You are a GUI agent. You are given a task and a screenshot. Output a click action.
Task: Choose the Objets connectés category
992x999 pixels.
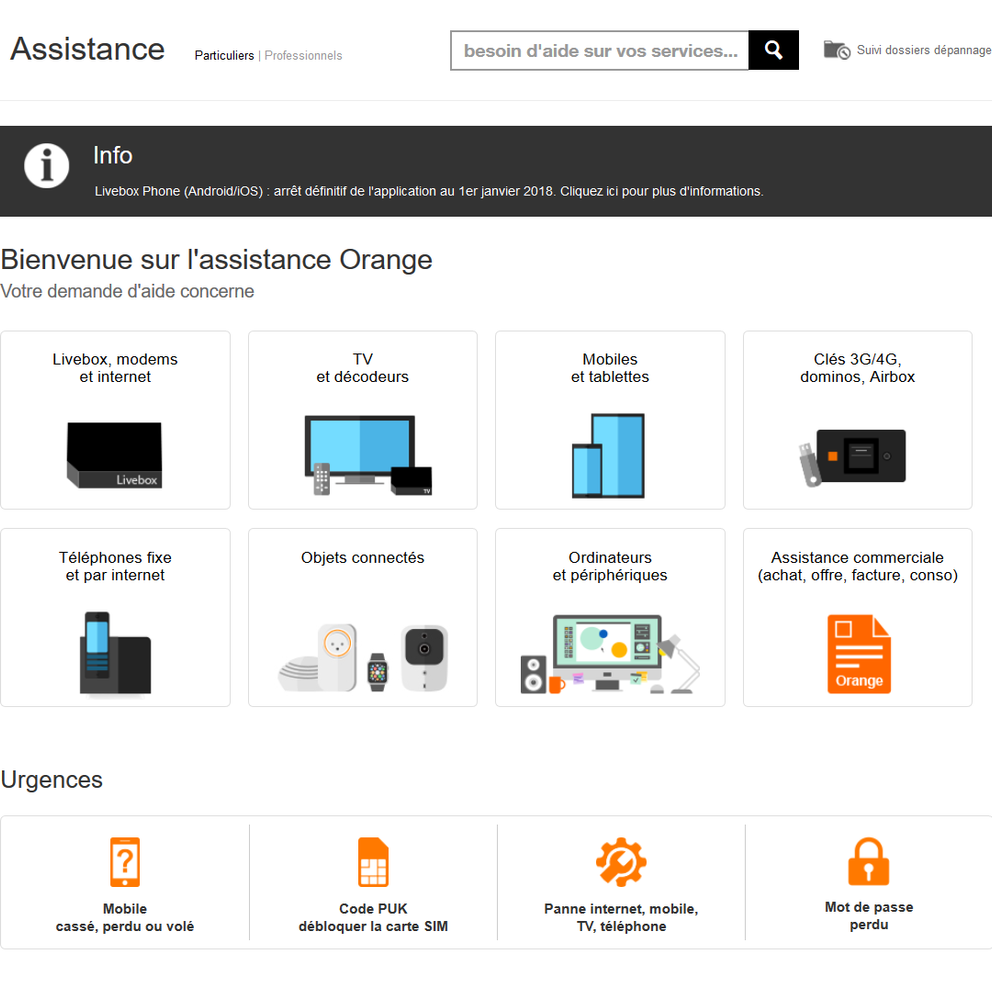(x=362, y=617)
